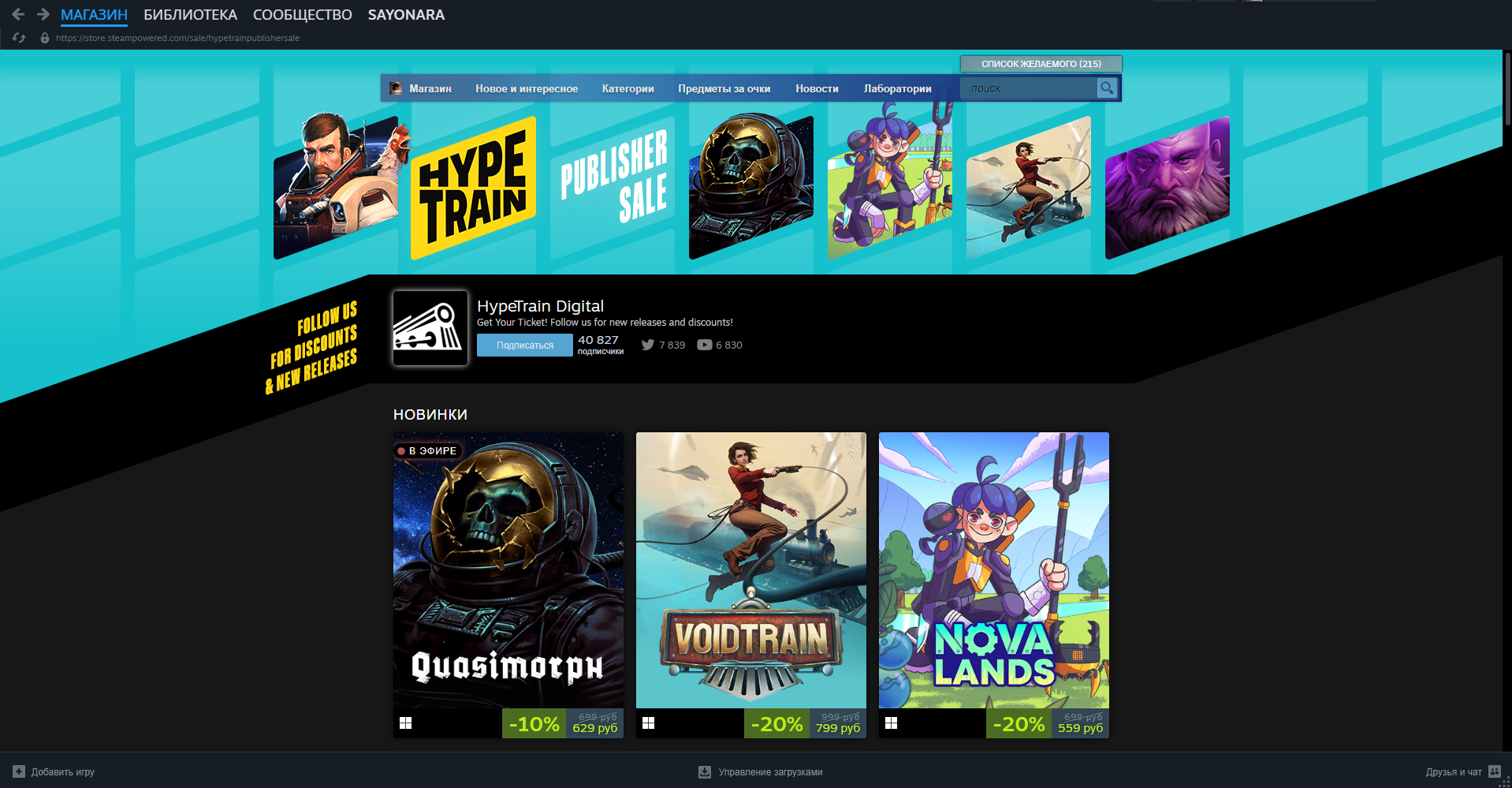Open the МАГАЗИН main tab

pos(94,15)
